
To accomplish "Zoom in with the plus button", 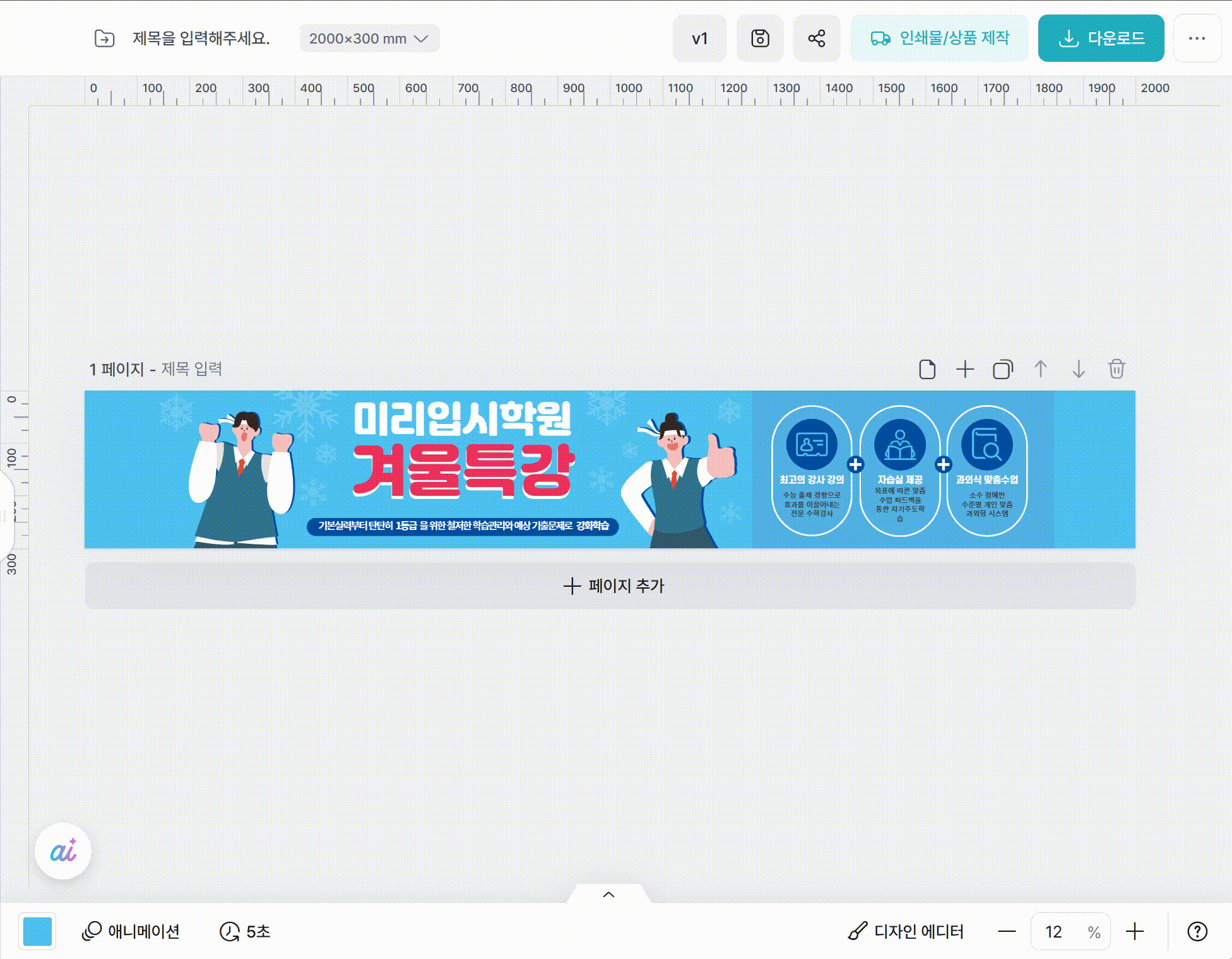I will [1135, 931].
